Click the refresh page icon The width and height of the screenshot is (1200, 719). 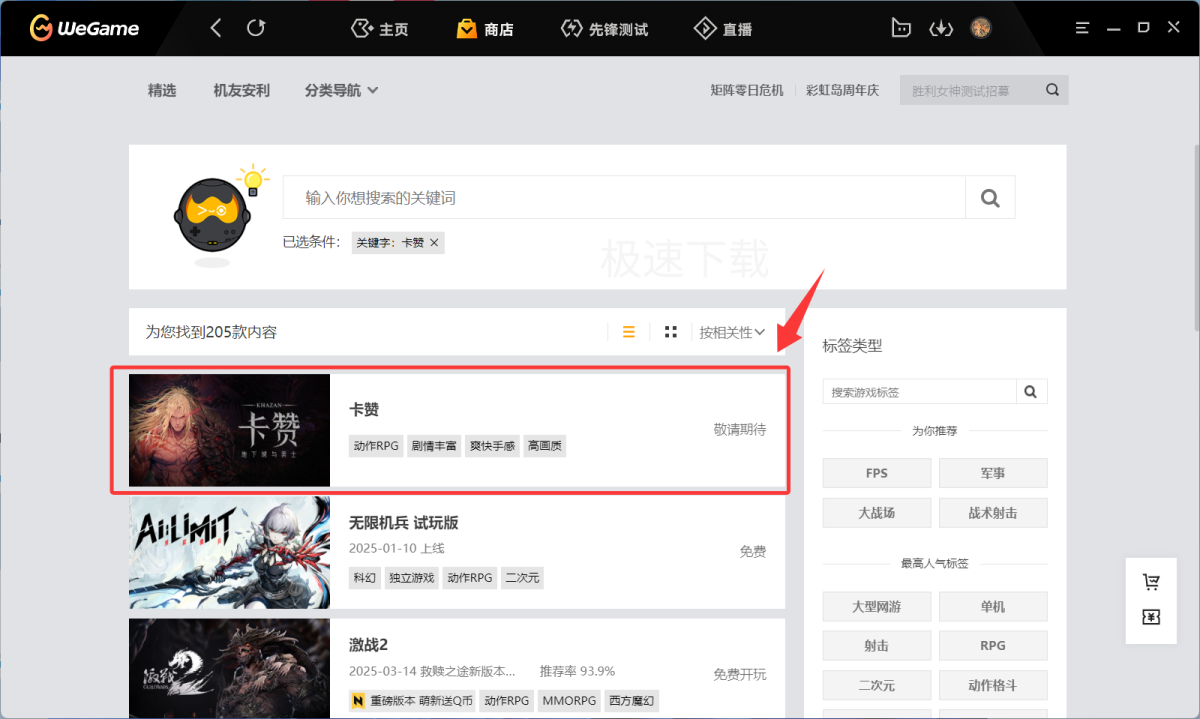tap(256, 28)
